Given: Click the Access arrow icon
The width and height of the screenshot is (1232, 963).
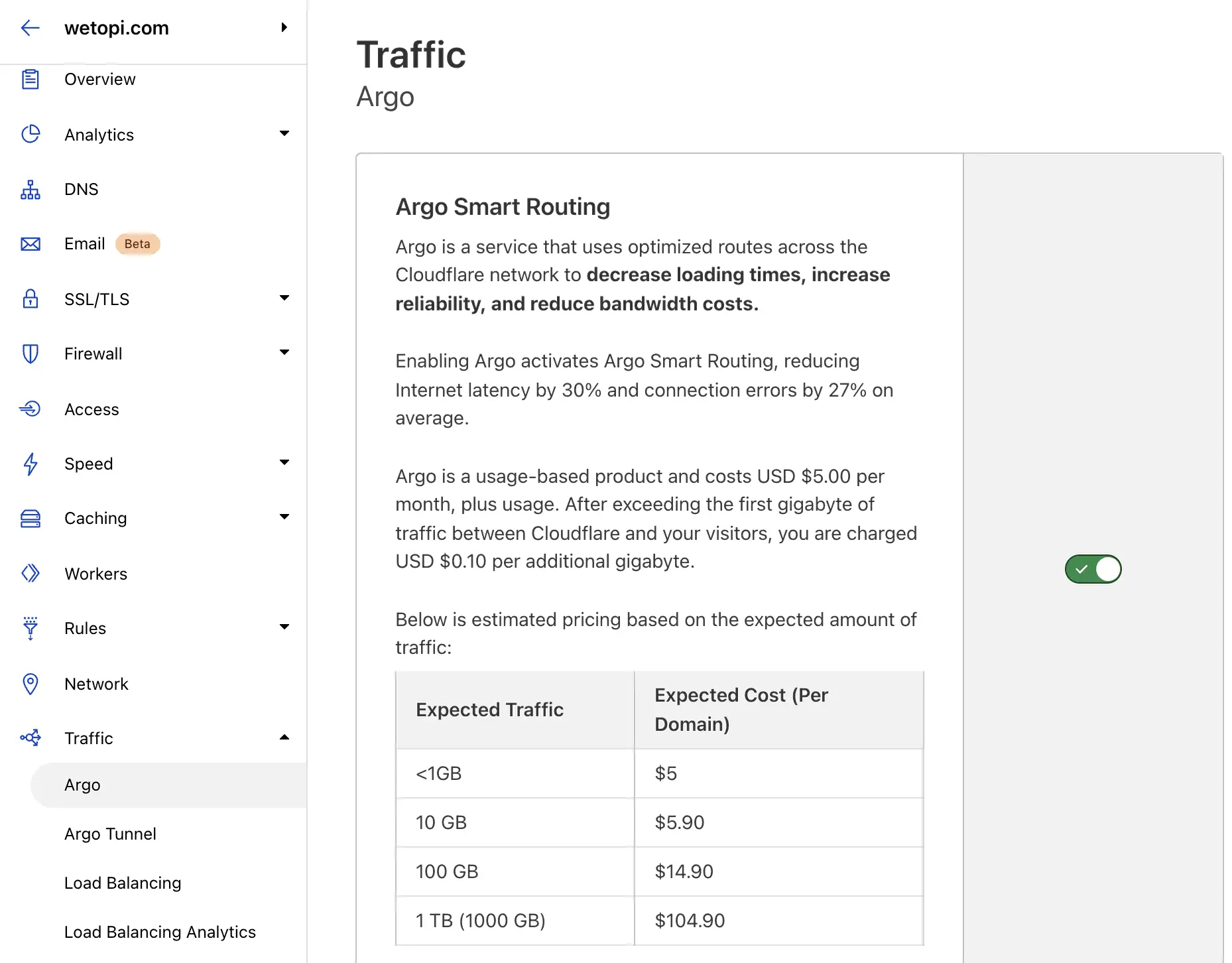Looking at the screenshot, I should [x=31, y=409].
